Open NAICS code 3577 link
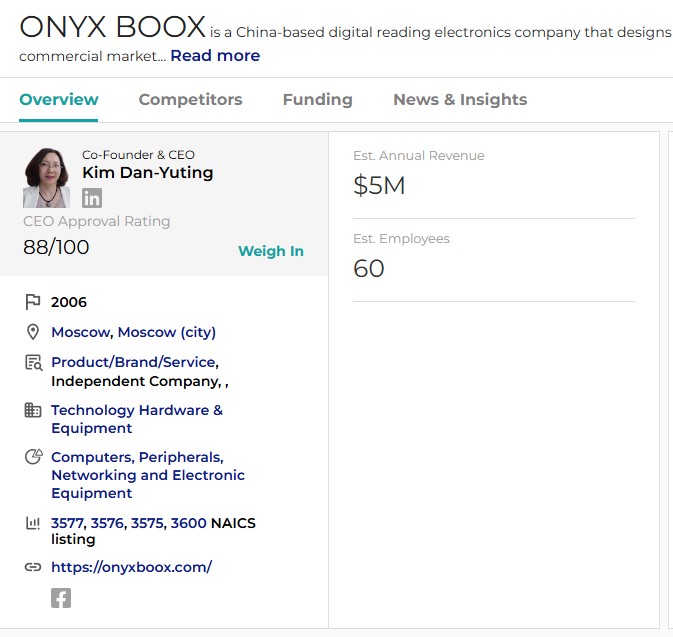Image resolution: width=673 pixels, height=637 pixels. (67, 523)
